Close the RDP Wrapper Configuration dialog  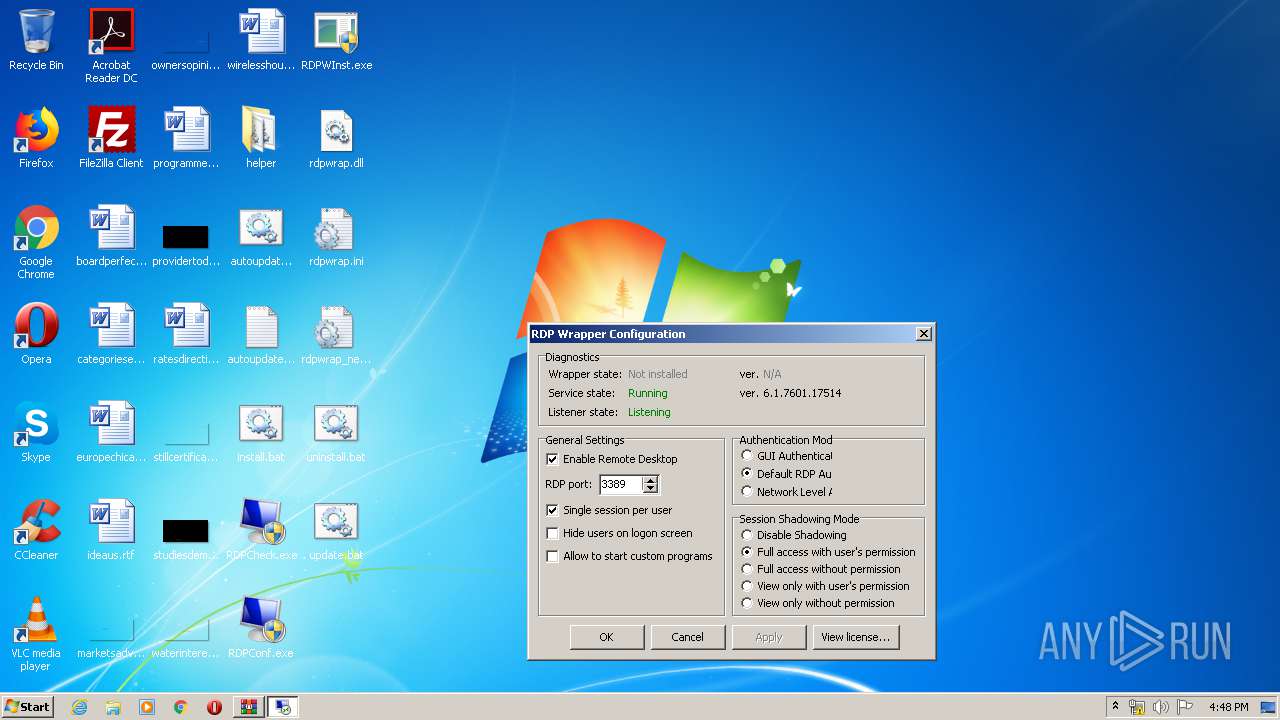(923, 334)
